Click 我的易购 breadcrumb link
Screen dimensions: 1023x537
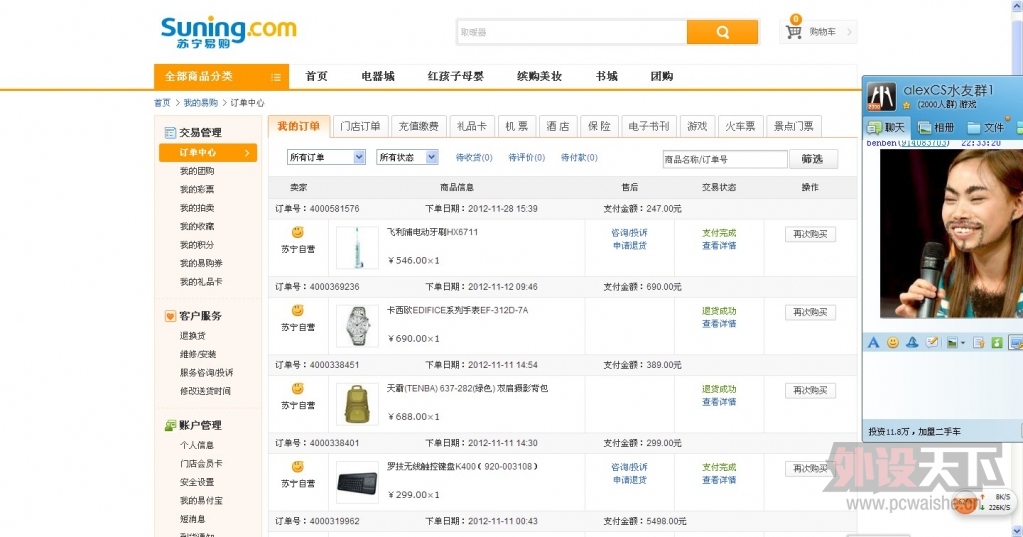pos(200,103)
